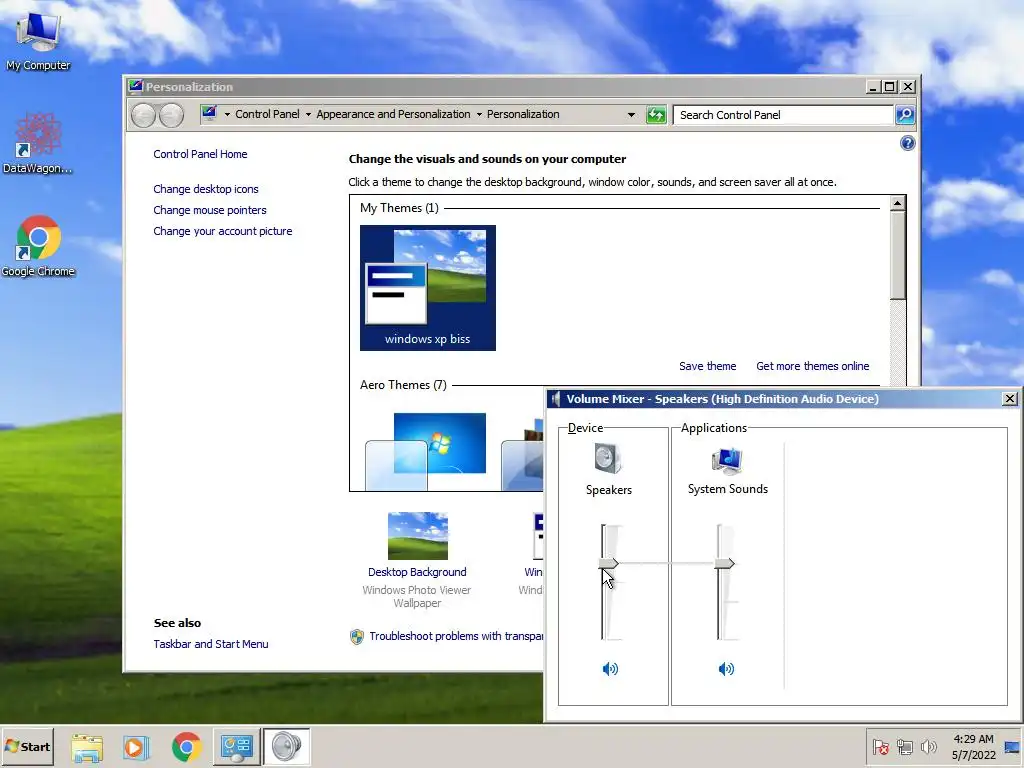Switch to Volume Mixer taskbar button
The height and width of the screenshot is (768, 1024).
click(x=286, y=746)
